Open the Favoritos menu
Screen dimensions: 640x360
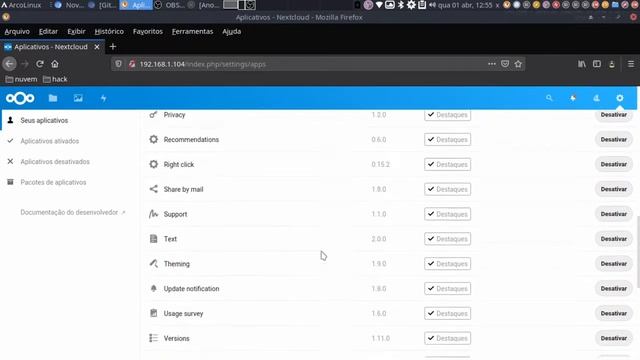coord(148,31)
